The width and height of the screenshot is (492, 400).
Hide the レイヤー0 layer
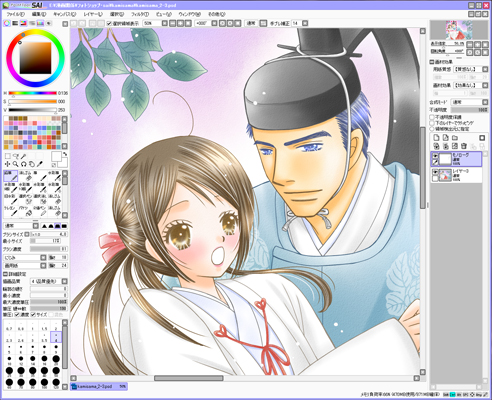point(435,171)
